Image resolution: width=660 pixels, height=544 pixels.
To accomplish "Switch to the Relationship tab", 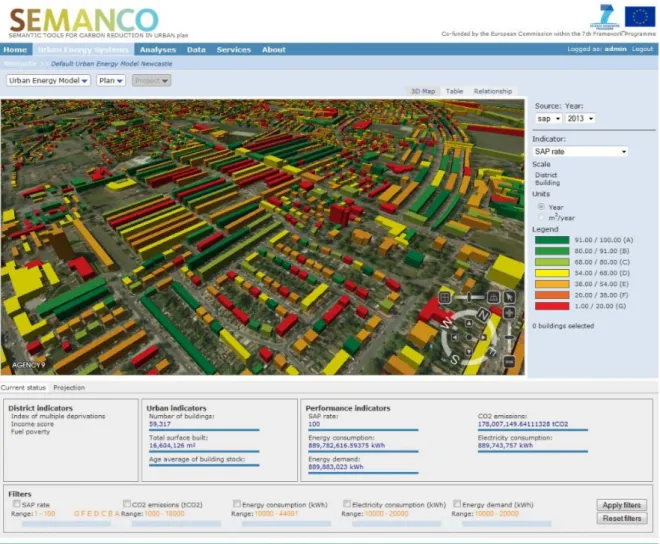I will (x=493, y=91).
